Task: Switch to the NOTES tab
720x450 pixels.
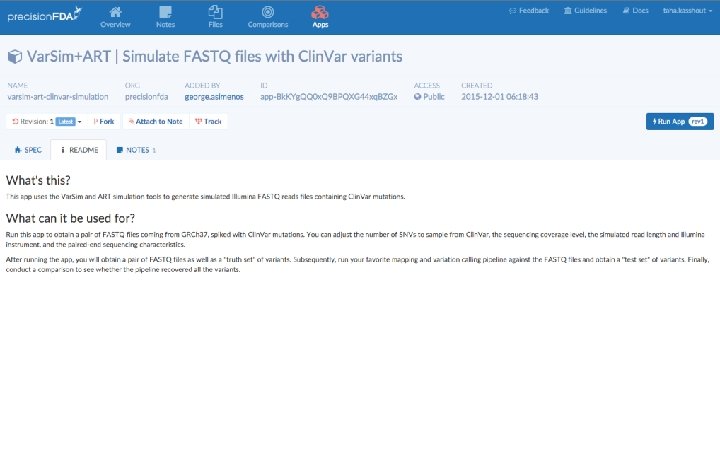Action: 136,150
